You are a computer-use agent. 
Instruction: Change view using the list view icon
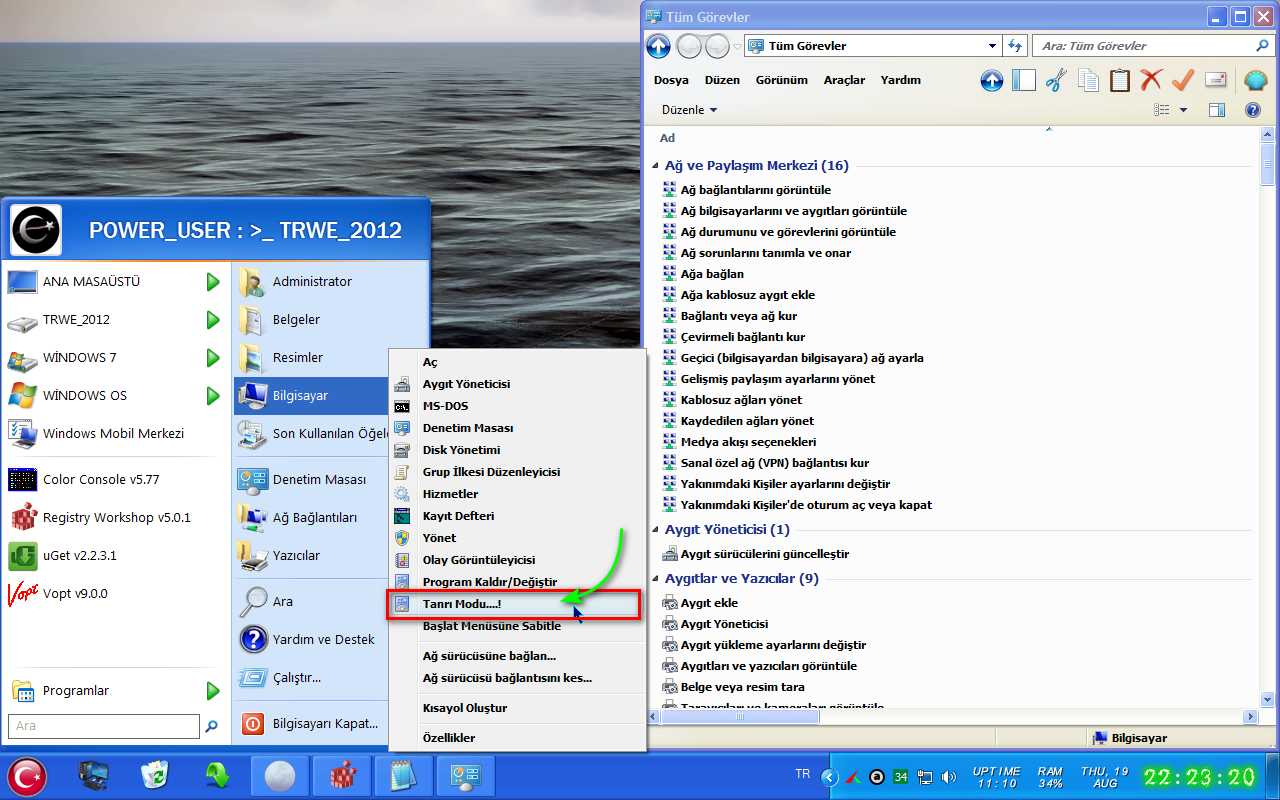tap(1162, 110)
